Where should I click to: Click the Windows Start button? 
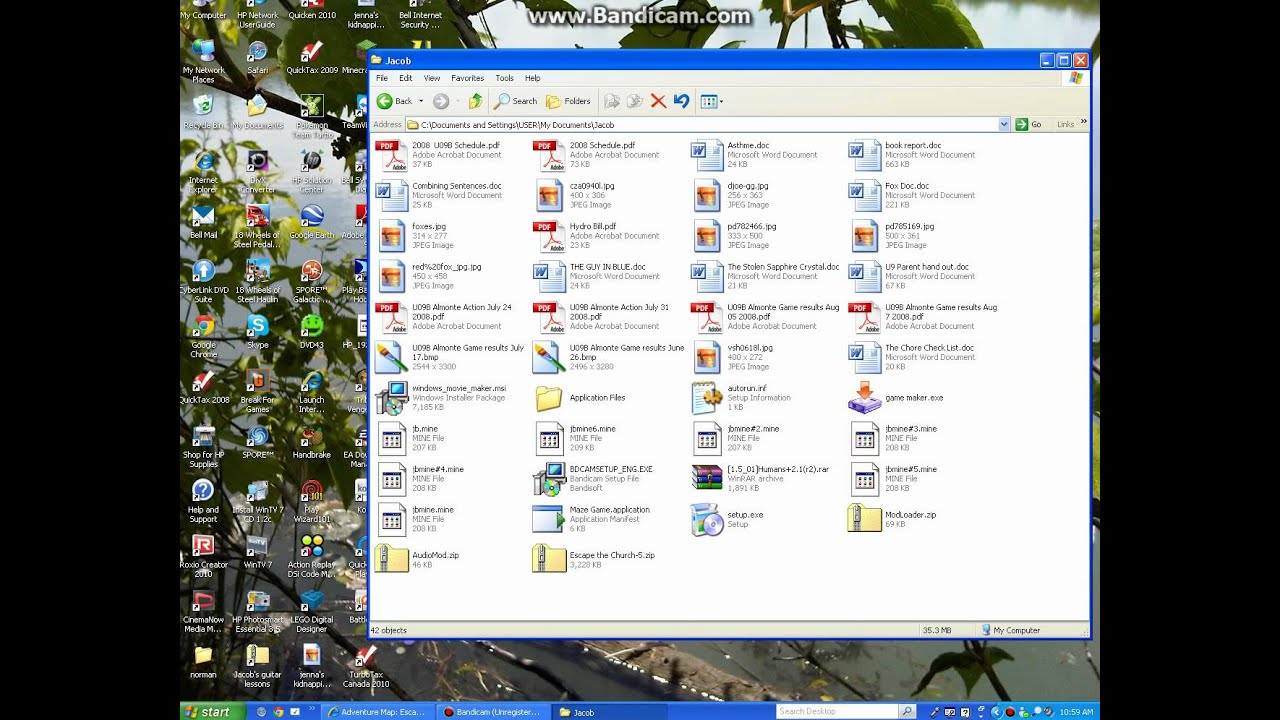tap(211, 712)
